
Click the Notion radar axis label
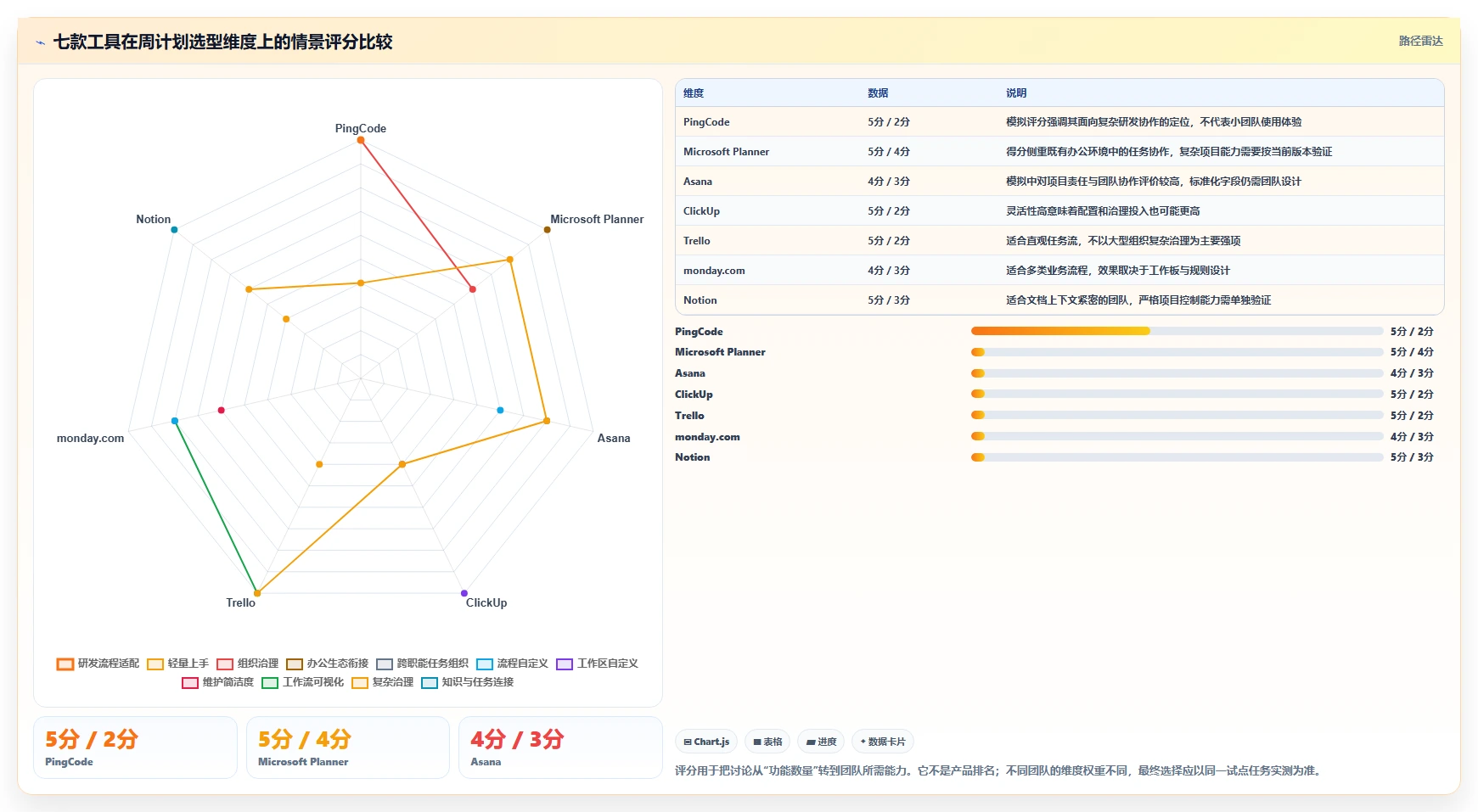click(153, 220)
